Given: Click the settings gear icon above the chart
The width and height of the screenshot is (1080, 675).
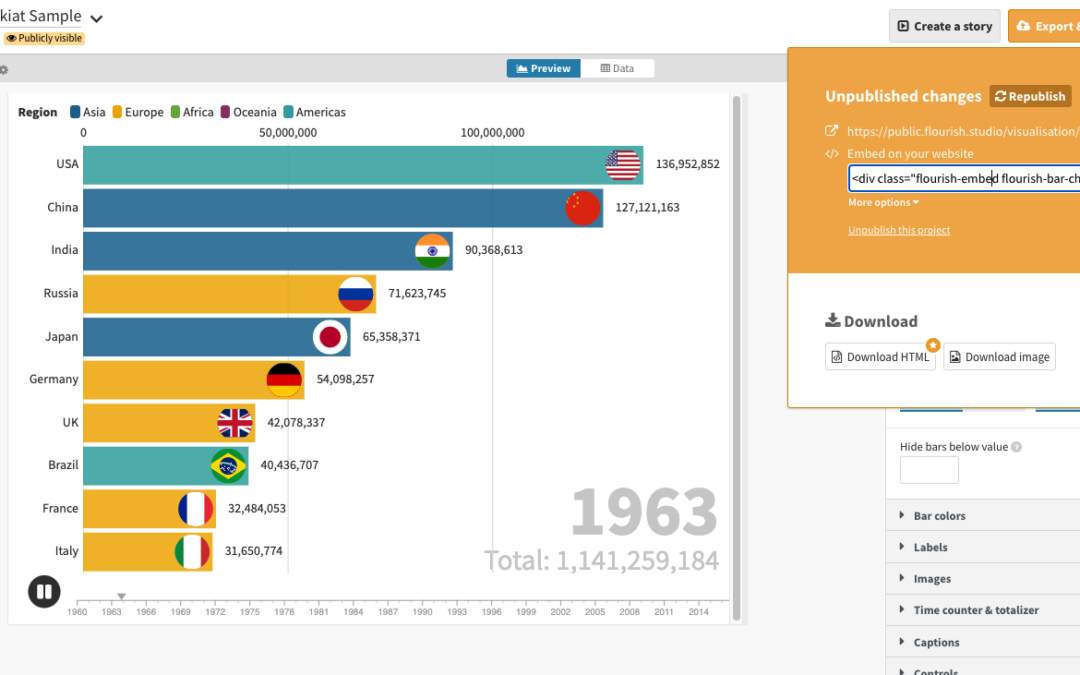Looking at the screenshot, I should tap(4, 70).
